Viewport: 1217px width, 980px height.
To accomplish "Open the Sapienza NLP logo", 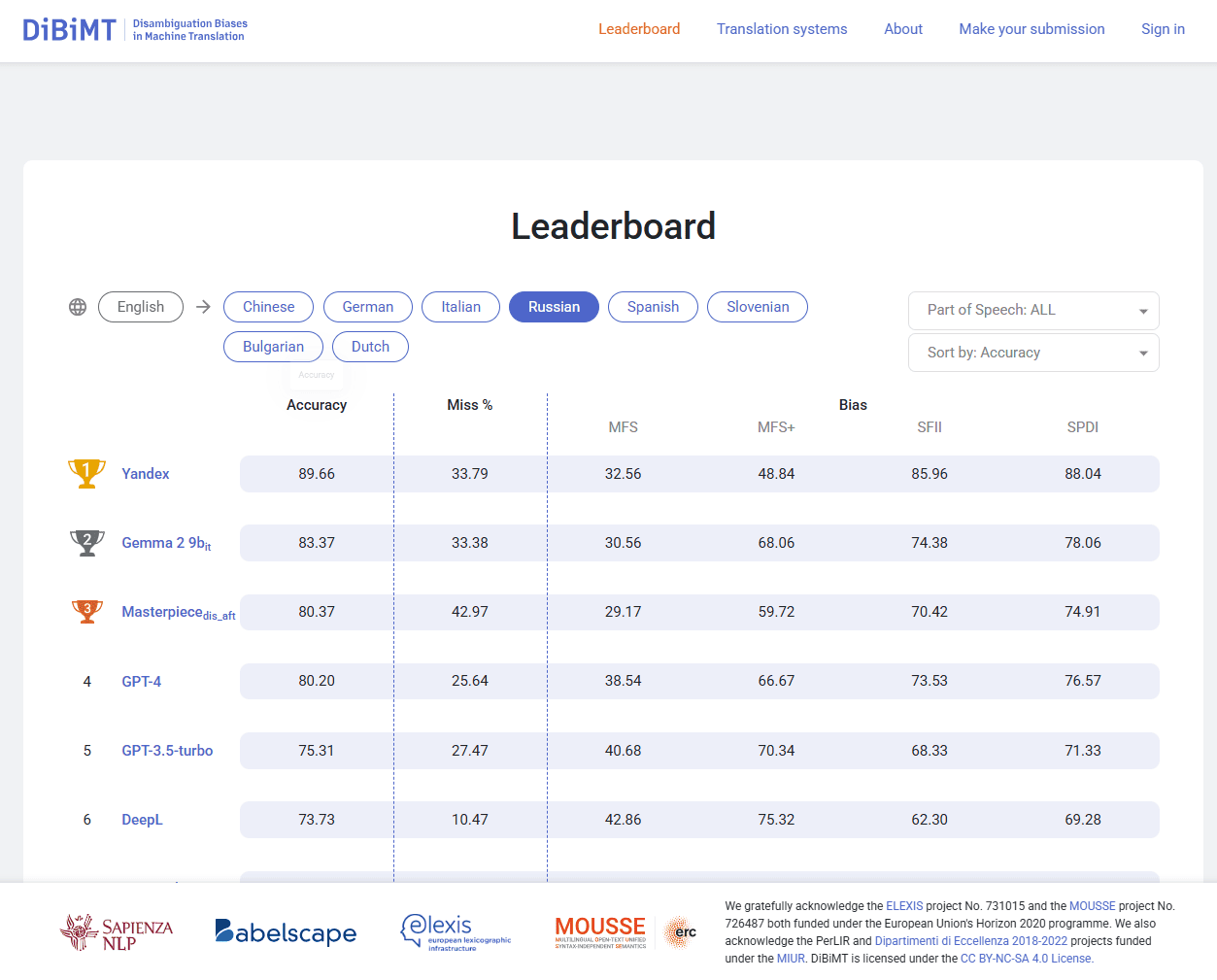I will click(117, 932).
